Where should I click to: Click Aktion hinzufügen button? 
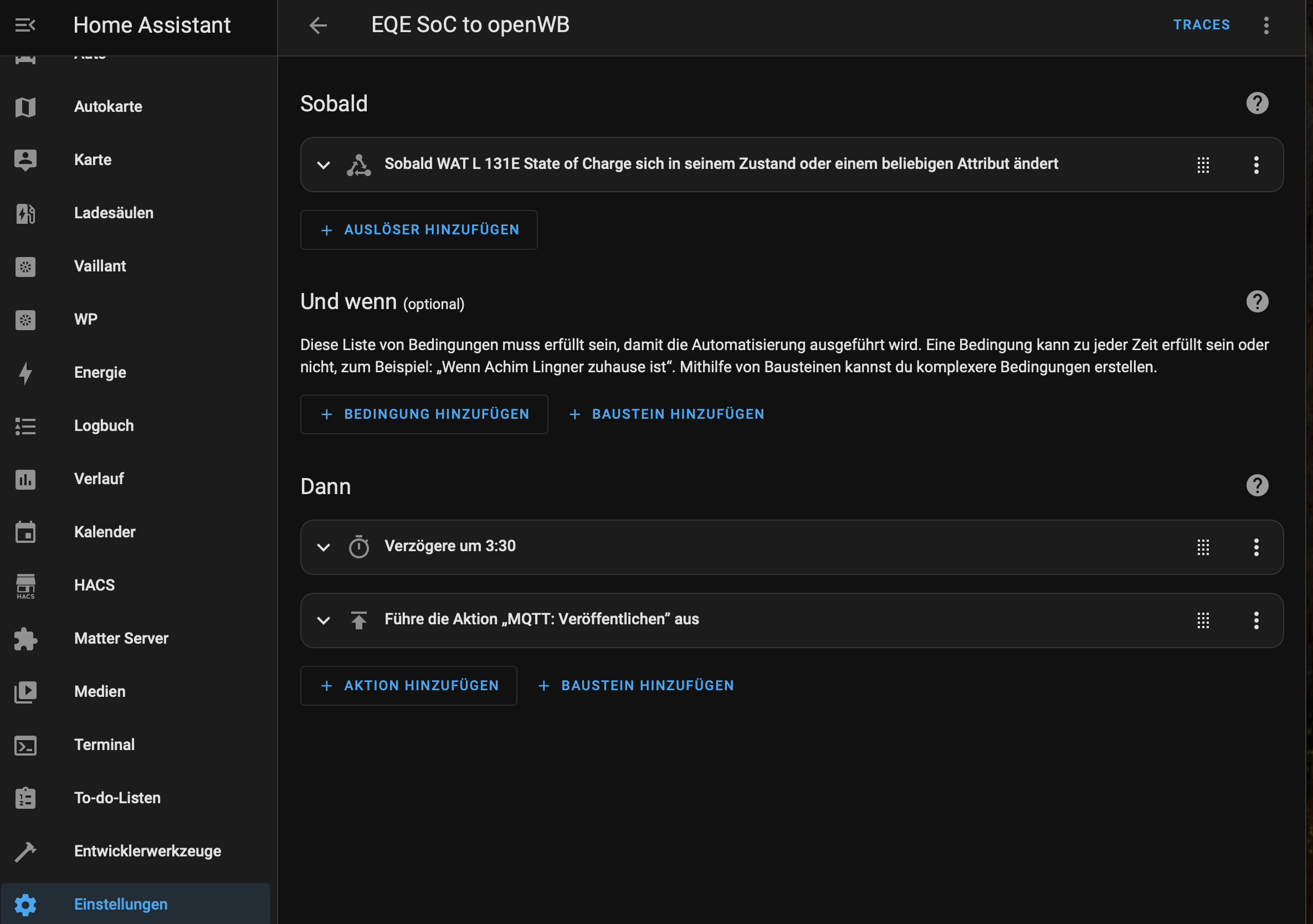408,686
